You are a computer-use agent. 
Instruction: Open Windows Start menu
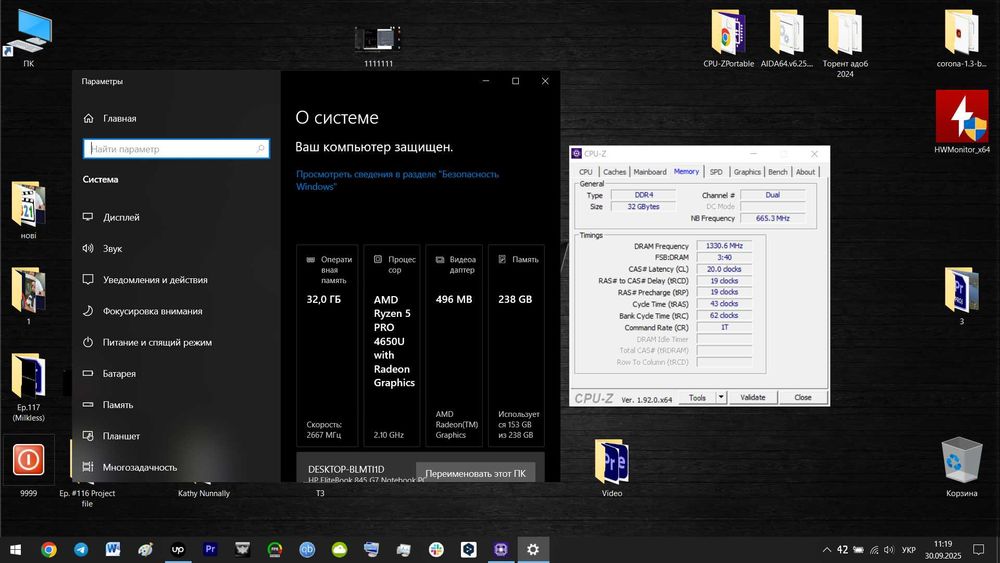16,549
